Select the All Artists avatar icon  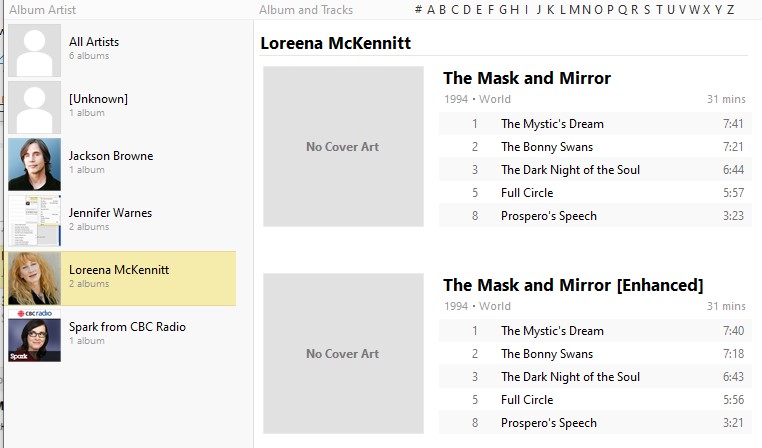pos(34,51)
